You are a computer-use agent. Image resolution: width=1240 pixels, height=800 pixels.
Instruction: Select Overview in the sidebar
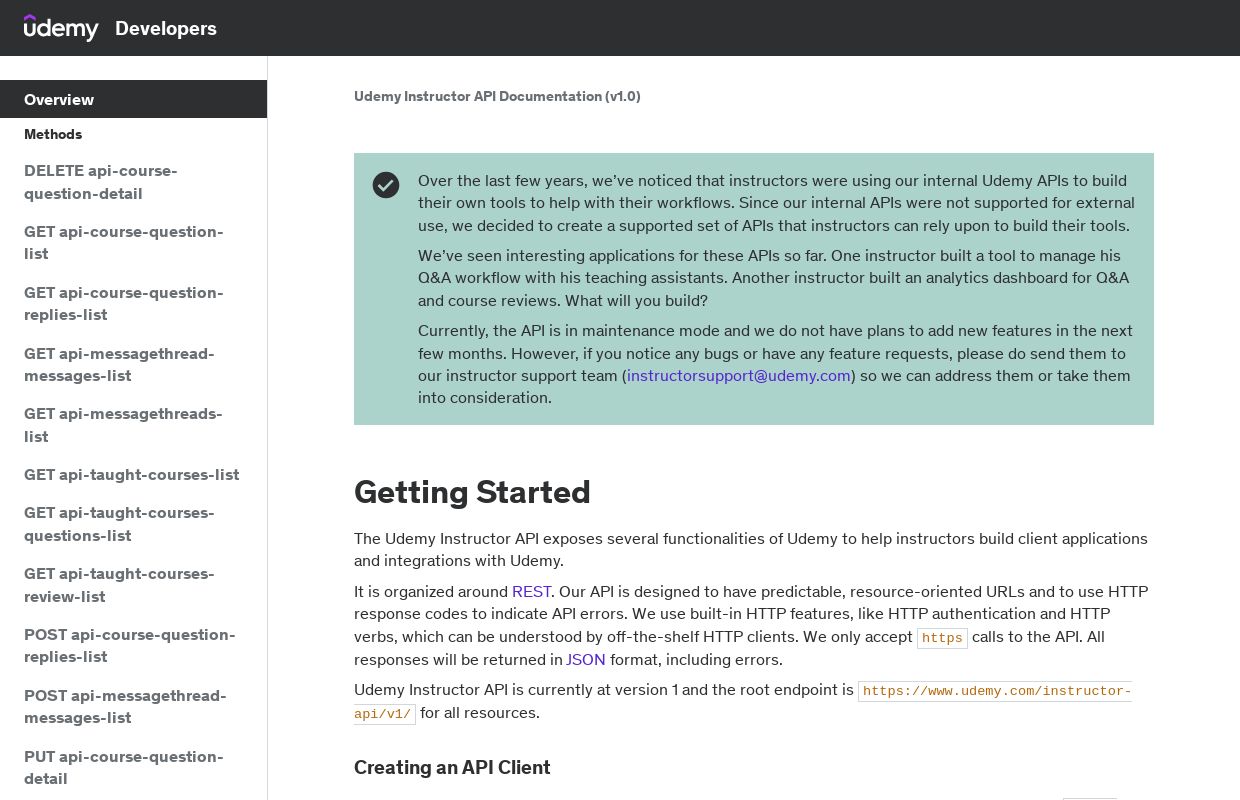[x=133, y=99]
